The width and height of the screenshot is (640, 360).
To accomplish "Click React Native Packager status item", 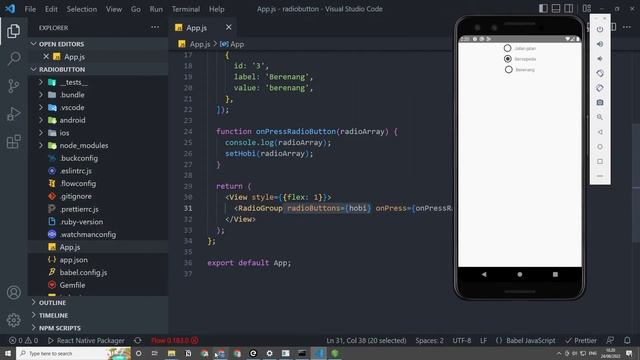I will point(86,340).
